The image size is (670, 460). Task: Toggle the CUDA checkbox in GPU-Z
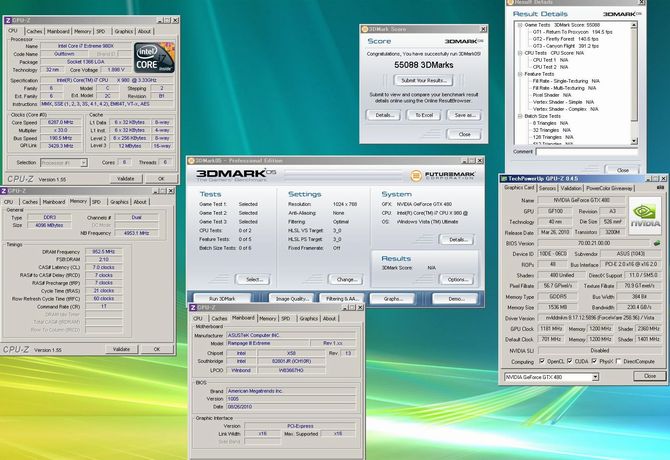tap(570, 361)
